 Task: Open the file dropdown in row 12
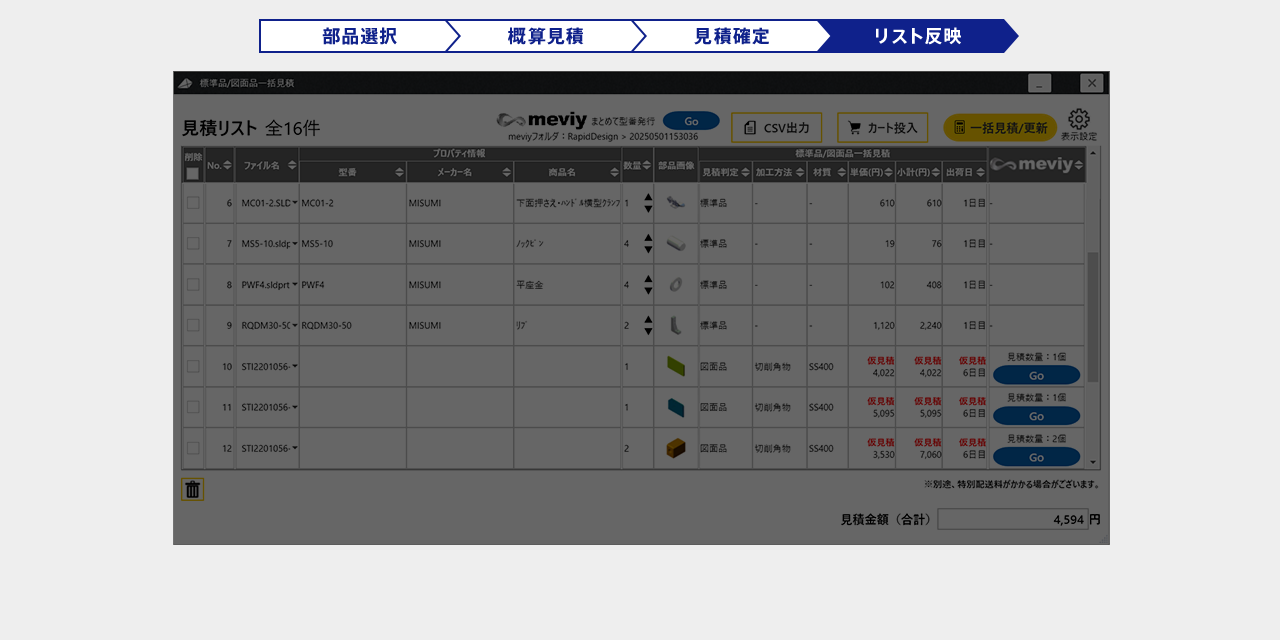[x=295, y=449]
